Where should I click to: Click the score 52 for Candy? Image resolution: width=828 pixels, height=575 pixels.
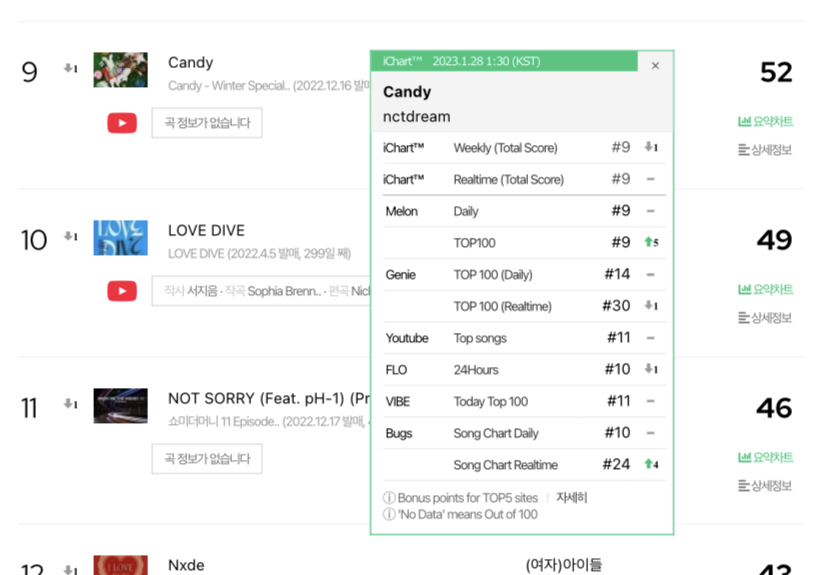[x=776, y=72]
